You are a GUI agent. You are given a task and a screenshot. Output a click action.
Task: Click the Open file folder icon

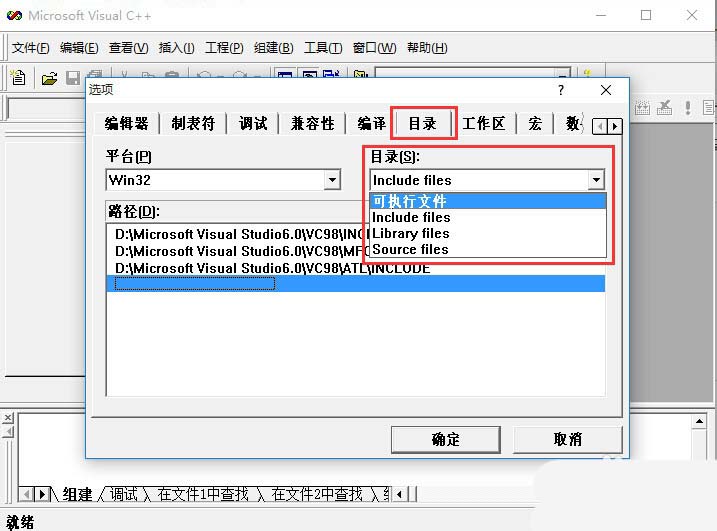(49, 78)
